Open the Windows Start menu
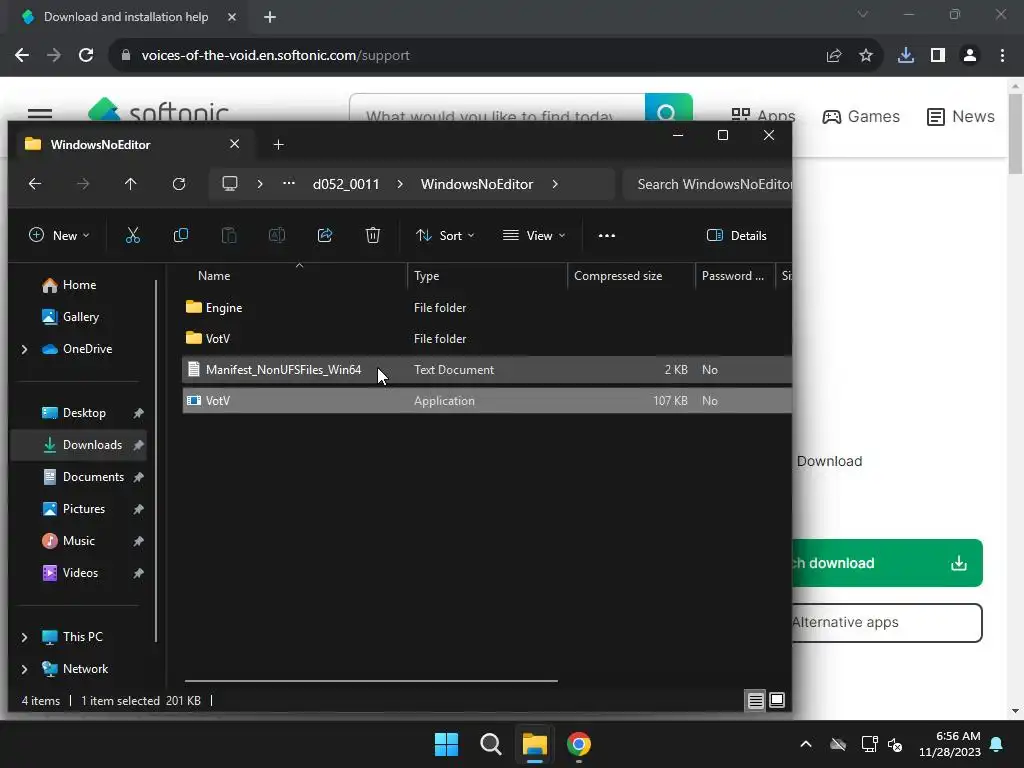 (447, 744)
